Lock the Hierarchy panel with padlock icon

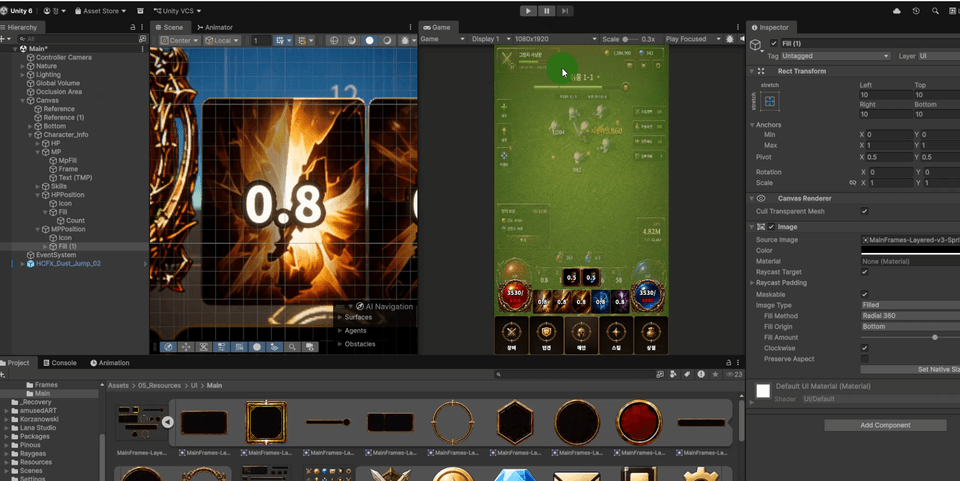(133, 27)
